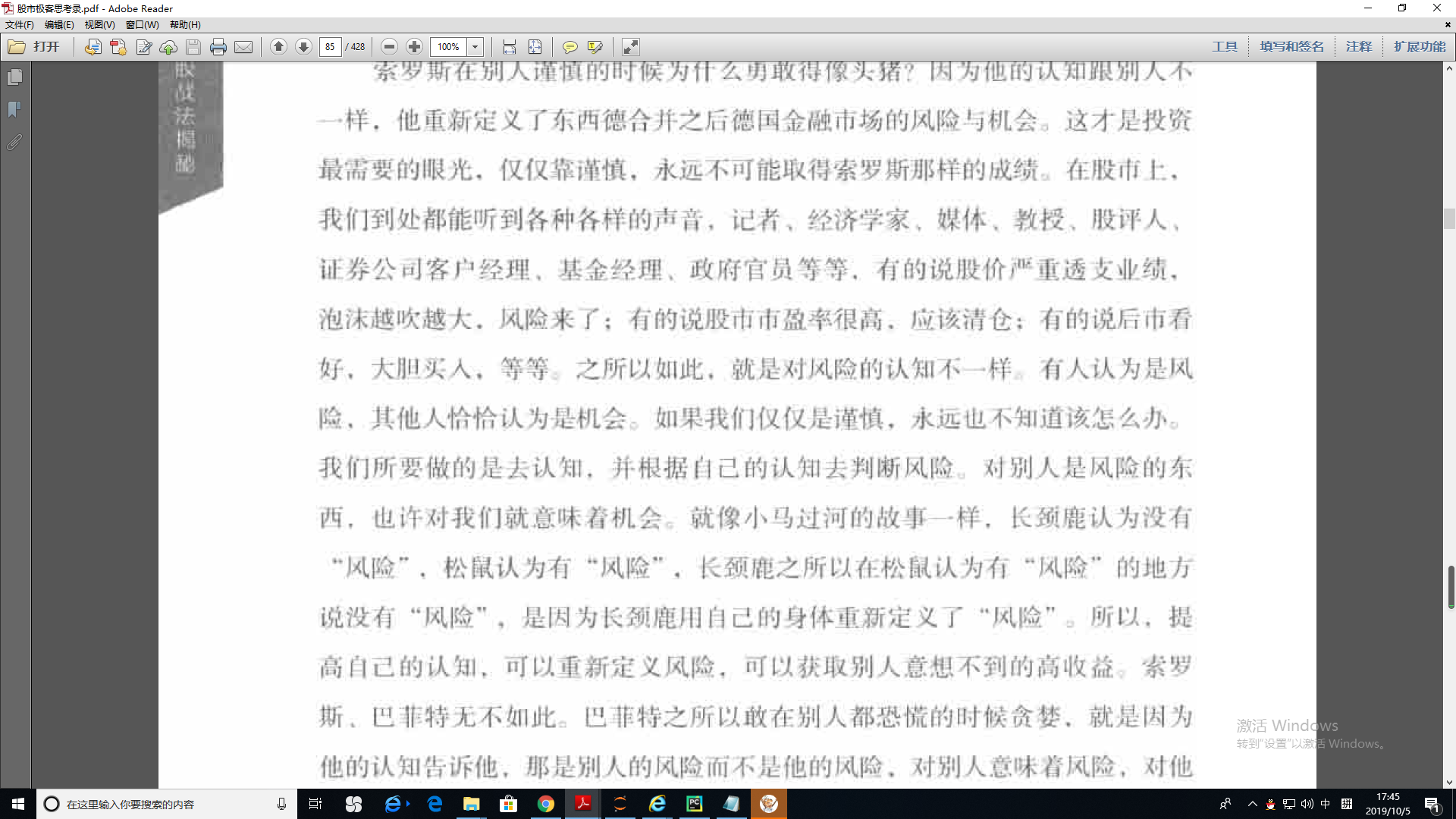Open Chrome from the taskbar
The height and width of the screenshot is (819, 1456).
point(545,804)
